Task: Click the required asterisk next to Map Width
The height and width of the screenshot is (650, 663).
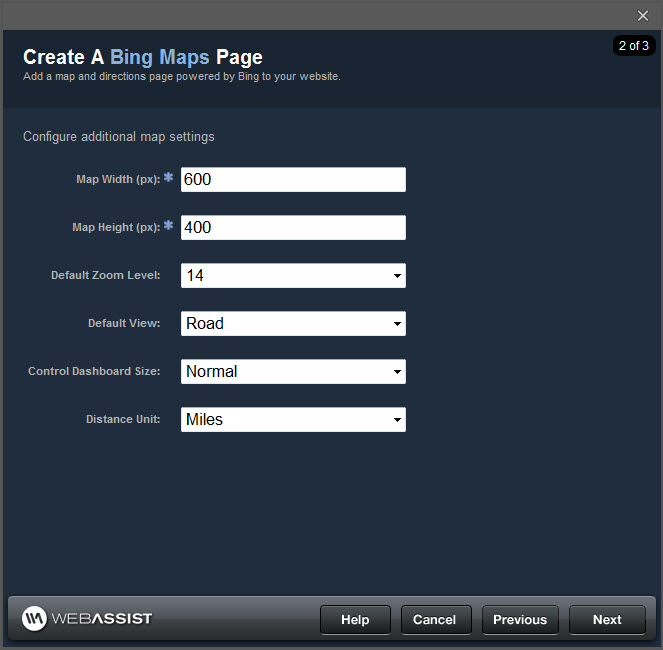Action: (168, 177)
